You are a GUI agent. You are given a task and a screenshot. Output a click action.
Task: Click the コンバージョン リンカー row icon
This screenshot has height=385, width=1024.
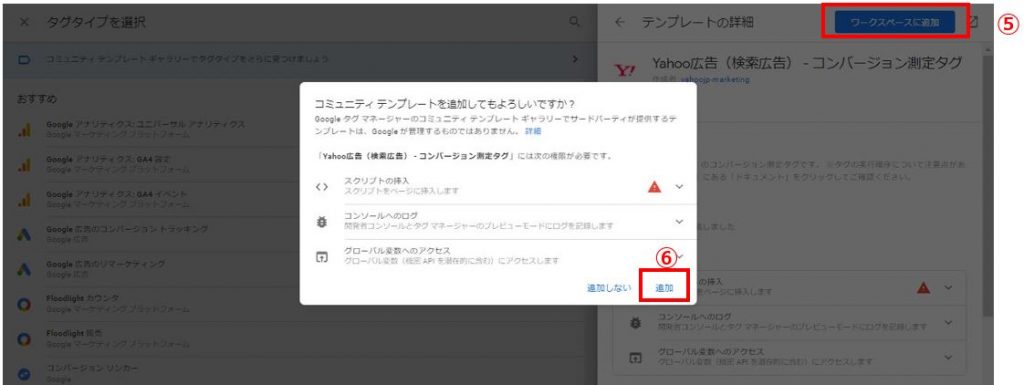click(x=24, y=375)
